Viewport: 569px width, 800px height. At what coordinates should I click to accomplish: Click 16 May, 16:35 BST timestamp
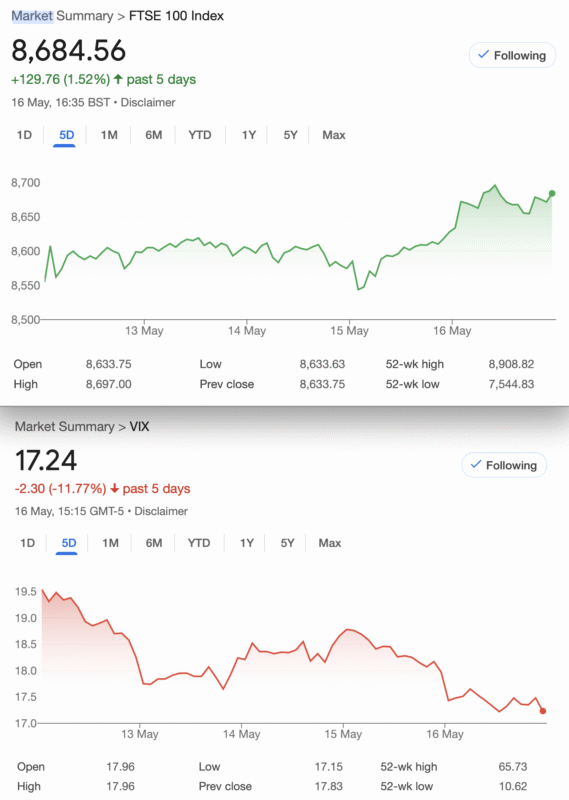tap(61, 103)
